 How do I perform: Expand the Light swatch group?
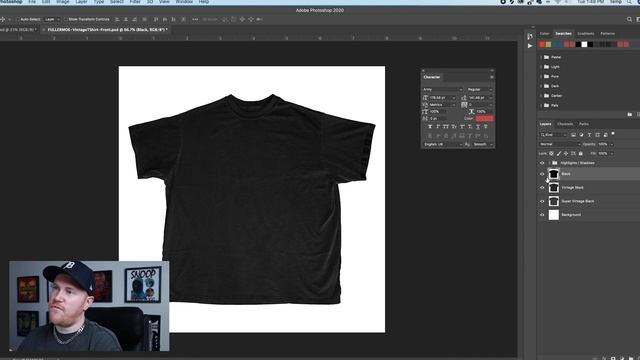[x=541, y=67]
